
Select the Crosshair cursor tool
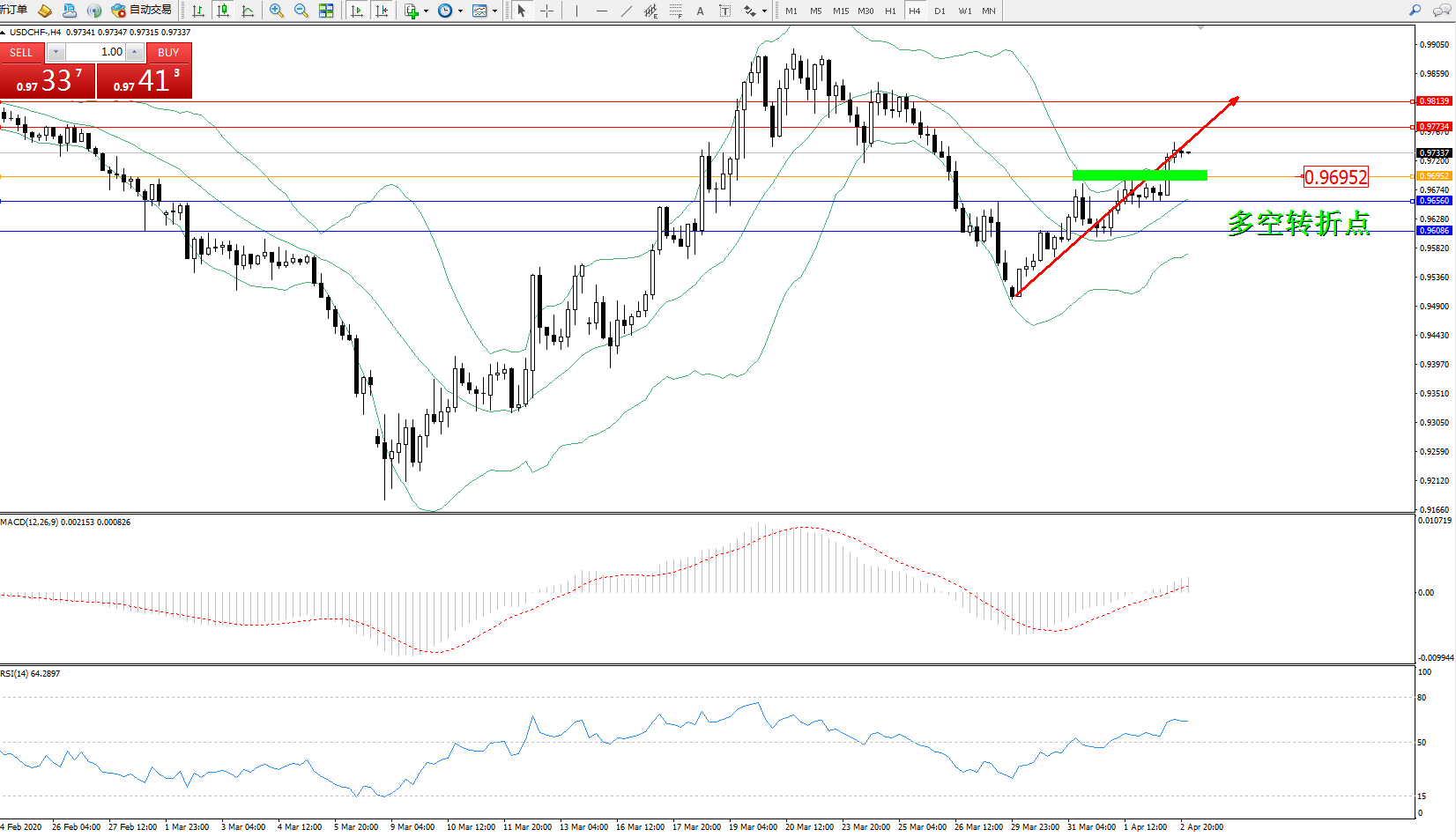coord(546,11)
